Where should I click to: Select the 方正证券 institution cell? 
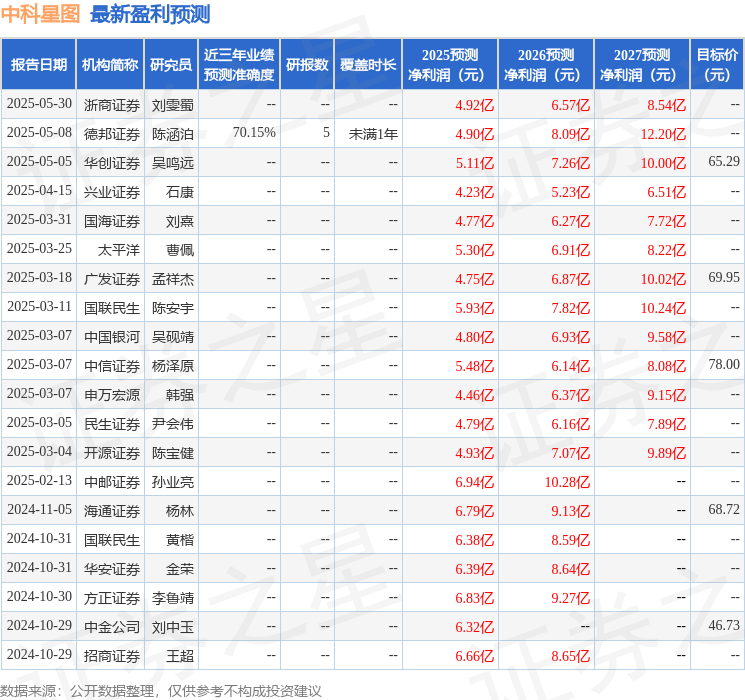click(x=112, y=598)
